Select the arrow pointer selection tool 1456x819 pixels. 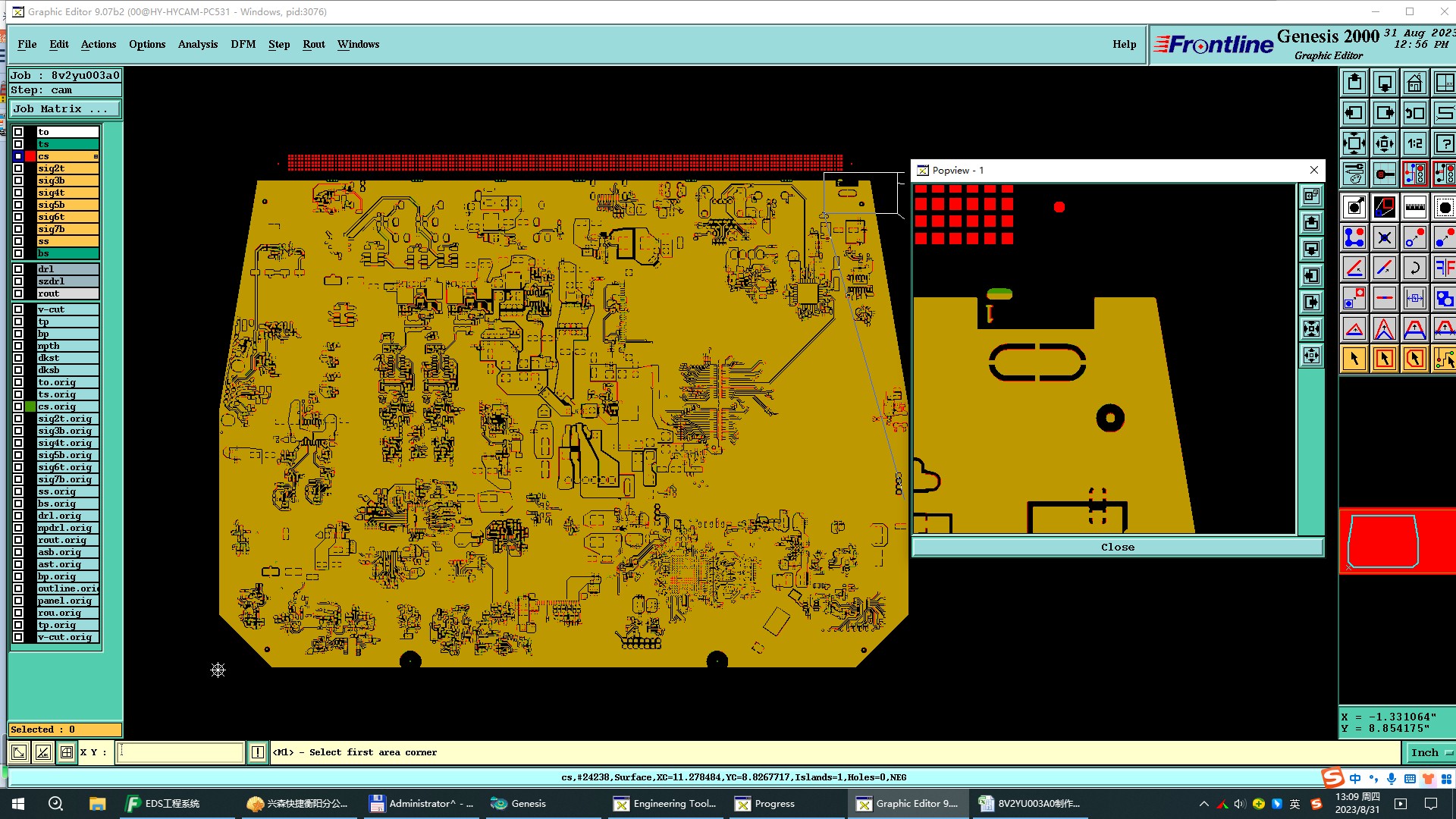click(1354, 359)
